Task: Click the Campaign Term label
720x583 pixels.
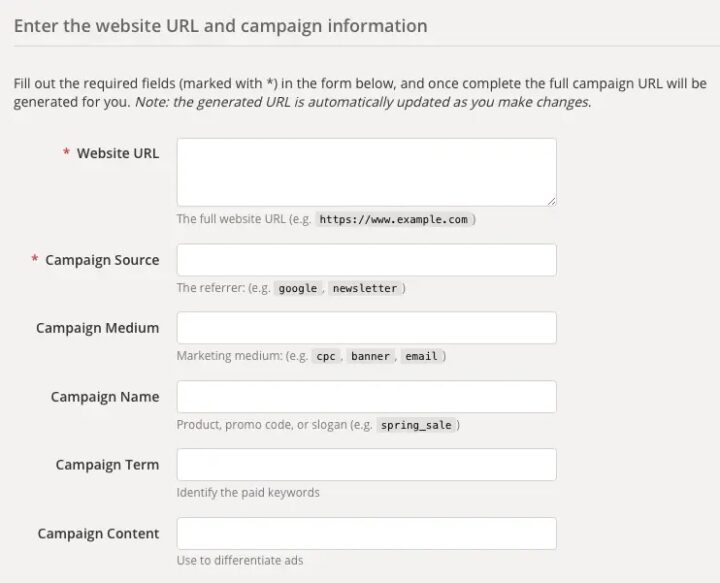Action: (x=107, y=465)
